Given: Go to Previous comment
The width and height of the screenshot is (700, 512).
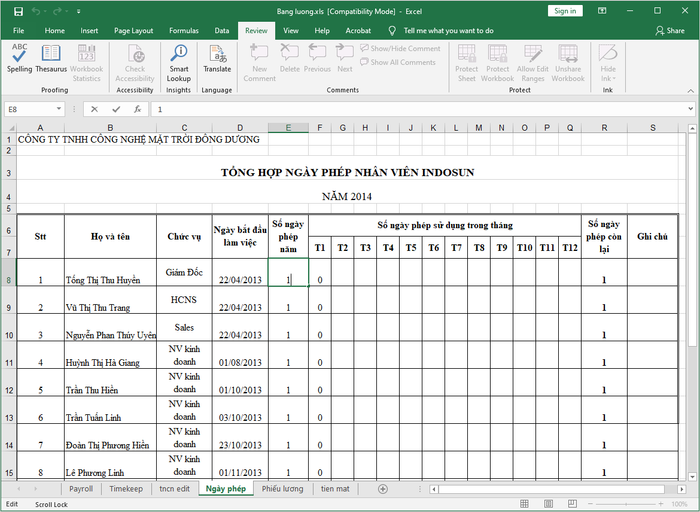Looking at the screenshot, I should coord(317,58).
